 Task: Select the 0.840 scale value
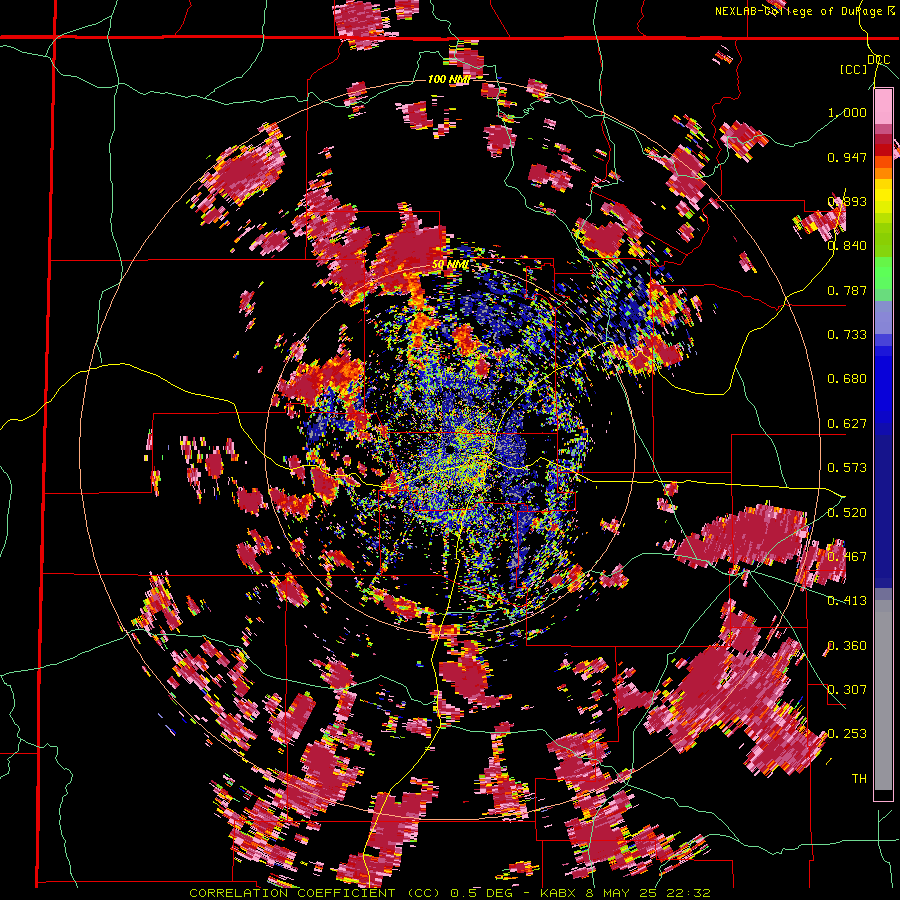[x=847, y=246]
